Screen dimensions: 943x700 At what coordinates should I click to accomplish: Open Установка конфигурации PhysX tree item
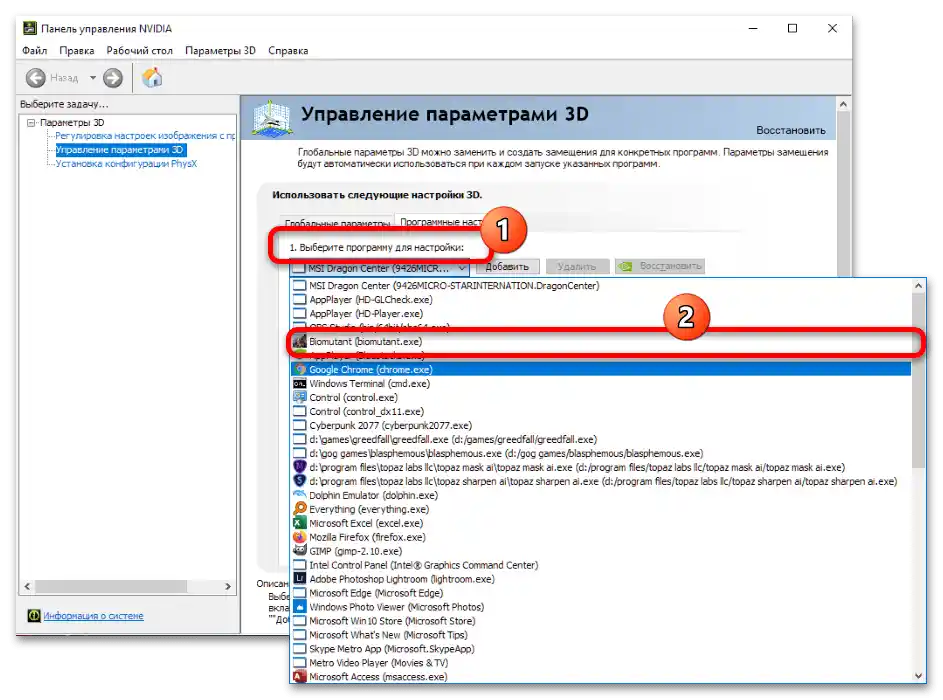click(x=126, y=164)
